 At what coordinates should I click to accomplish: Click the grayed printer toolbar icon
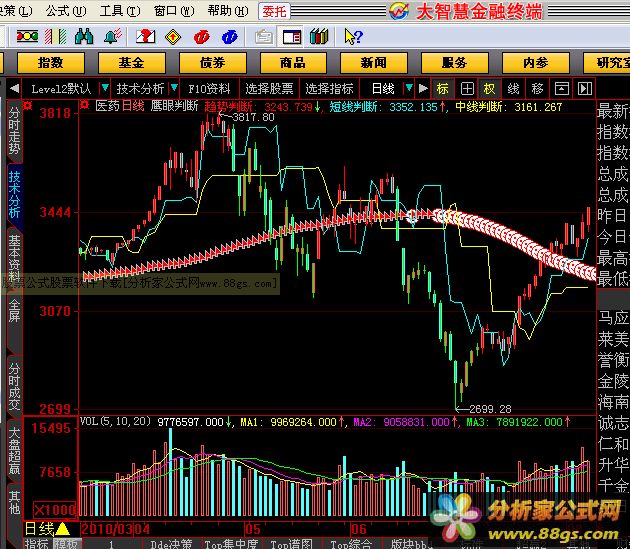264,37
